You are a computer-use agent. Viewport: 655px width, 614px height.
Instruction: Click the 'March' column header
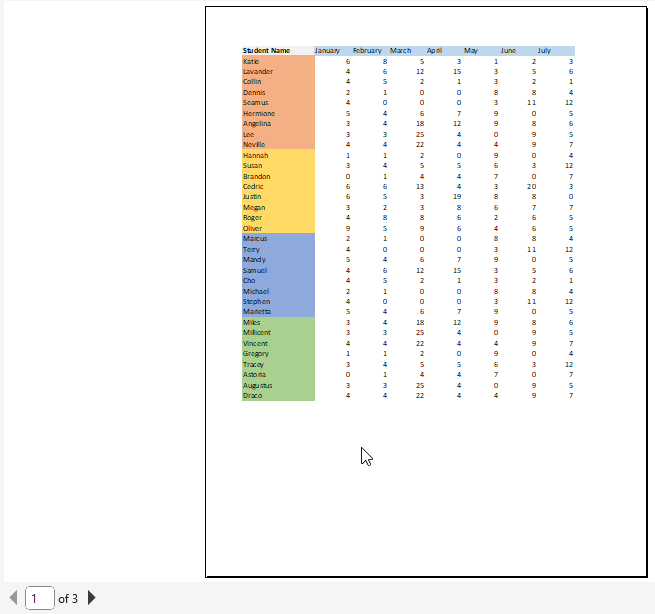click(x=401, y=51)
